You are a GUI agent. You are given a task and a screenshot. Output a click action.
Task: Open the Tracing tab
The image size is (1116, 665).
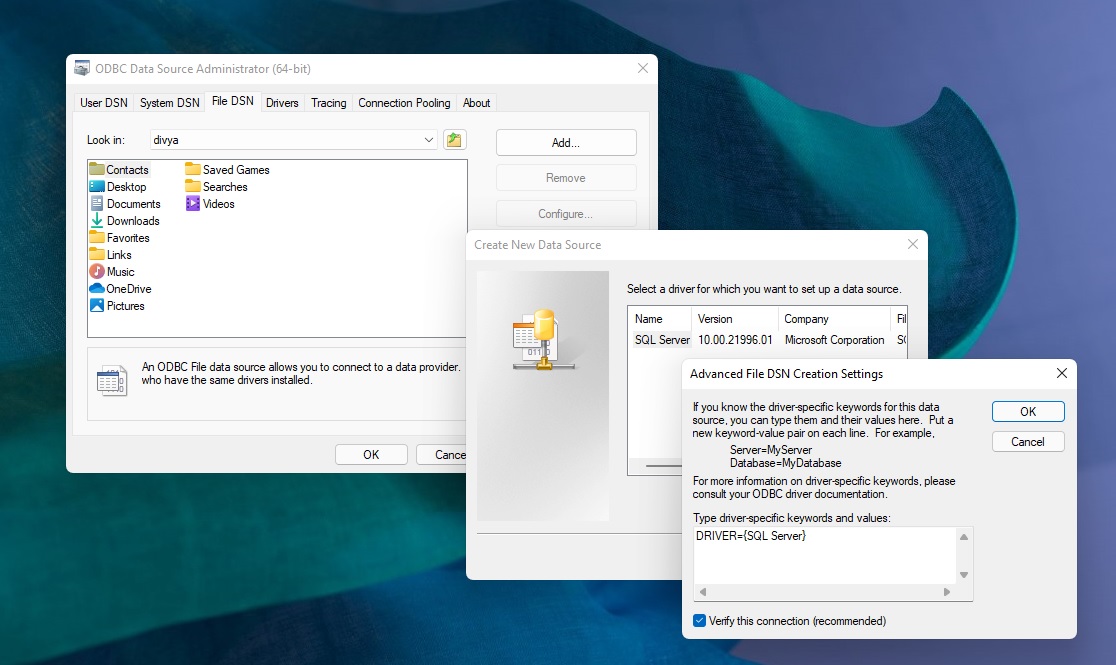pyautogui.click(x=328, y=101)
